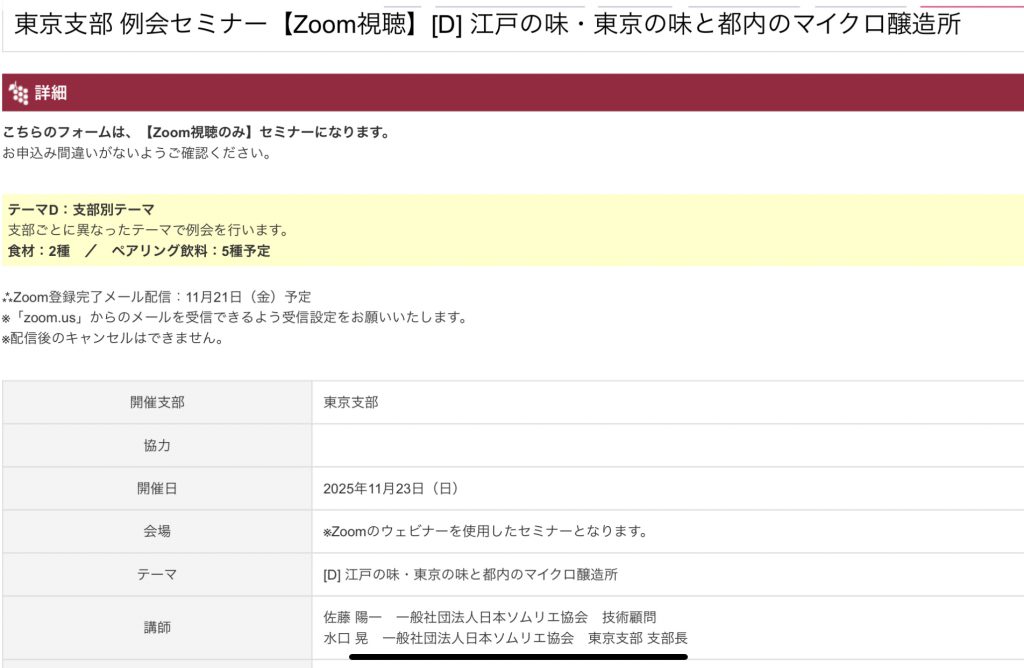The width and height of the screenshot is (1024, 668).
Task: Tap the home indicator bar at bottom
Action: (518, 658)
